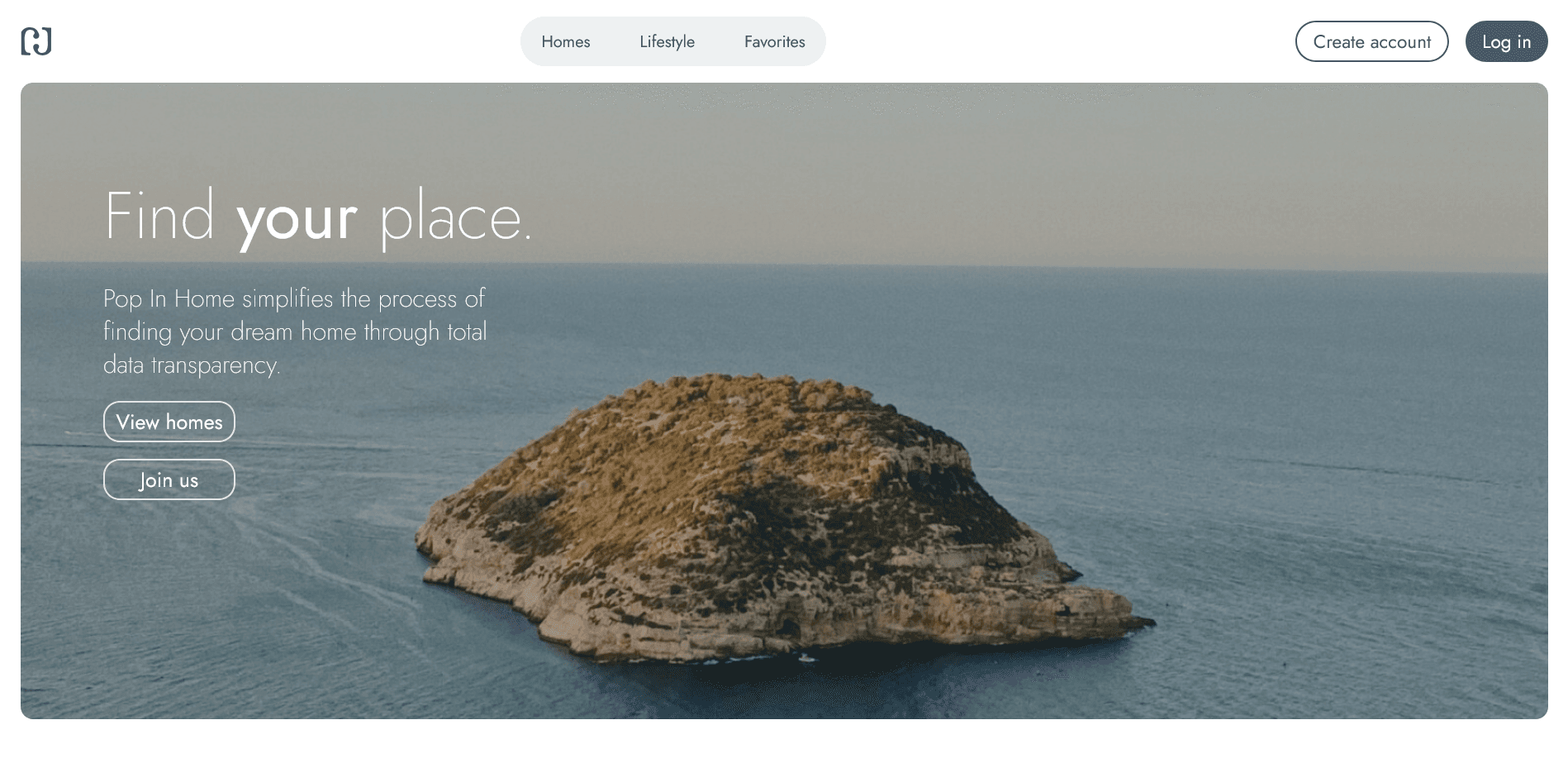Select the View homes button

tap(169, 422)
